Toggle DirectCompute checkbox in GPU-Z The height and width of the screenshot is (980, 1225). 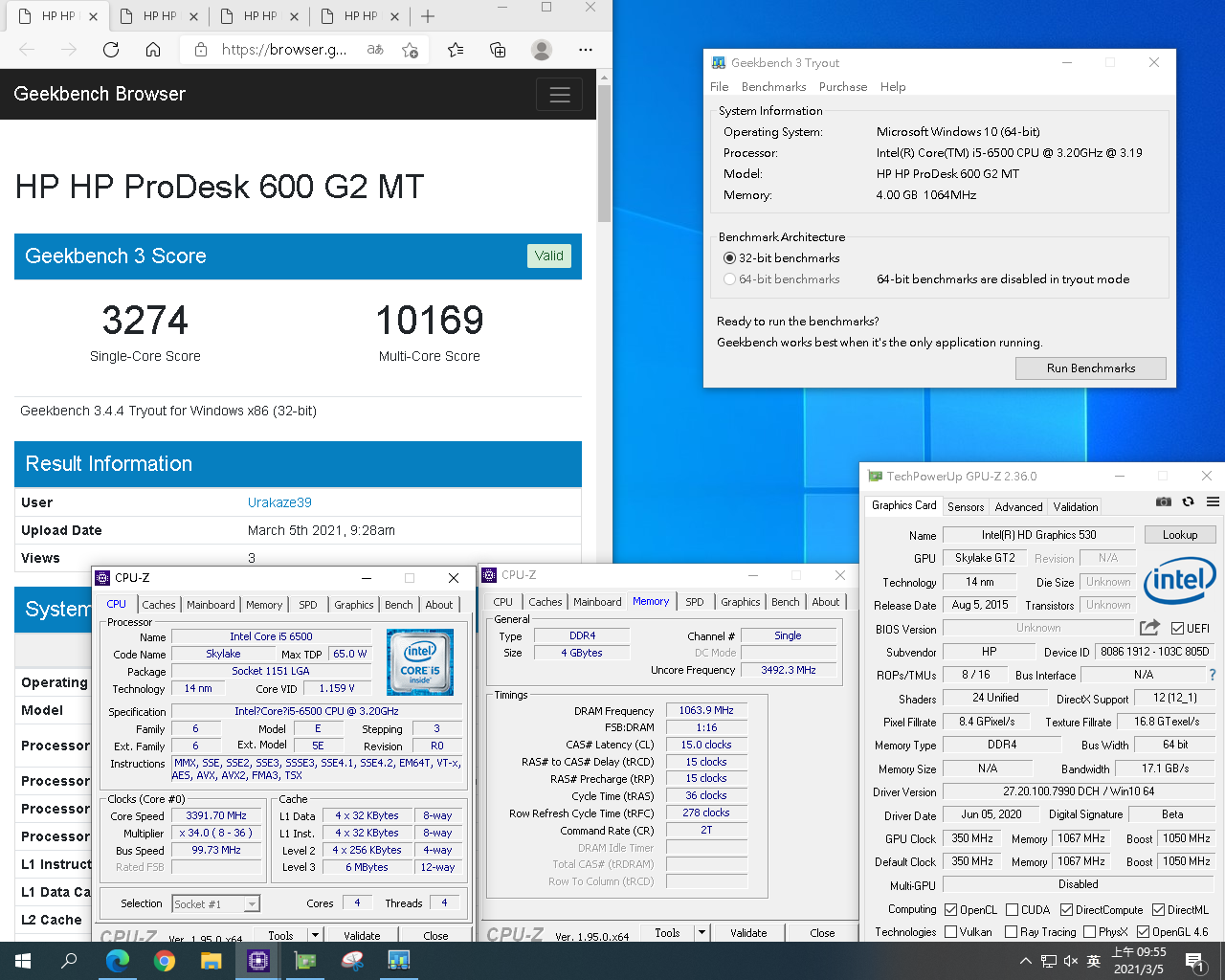point(1066,910)
